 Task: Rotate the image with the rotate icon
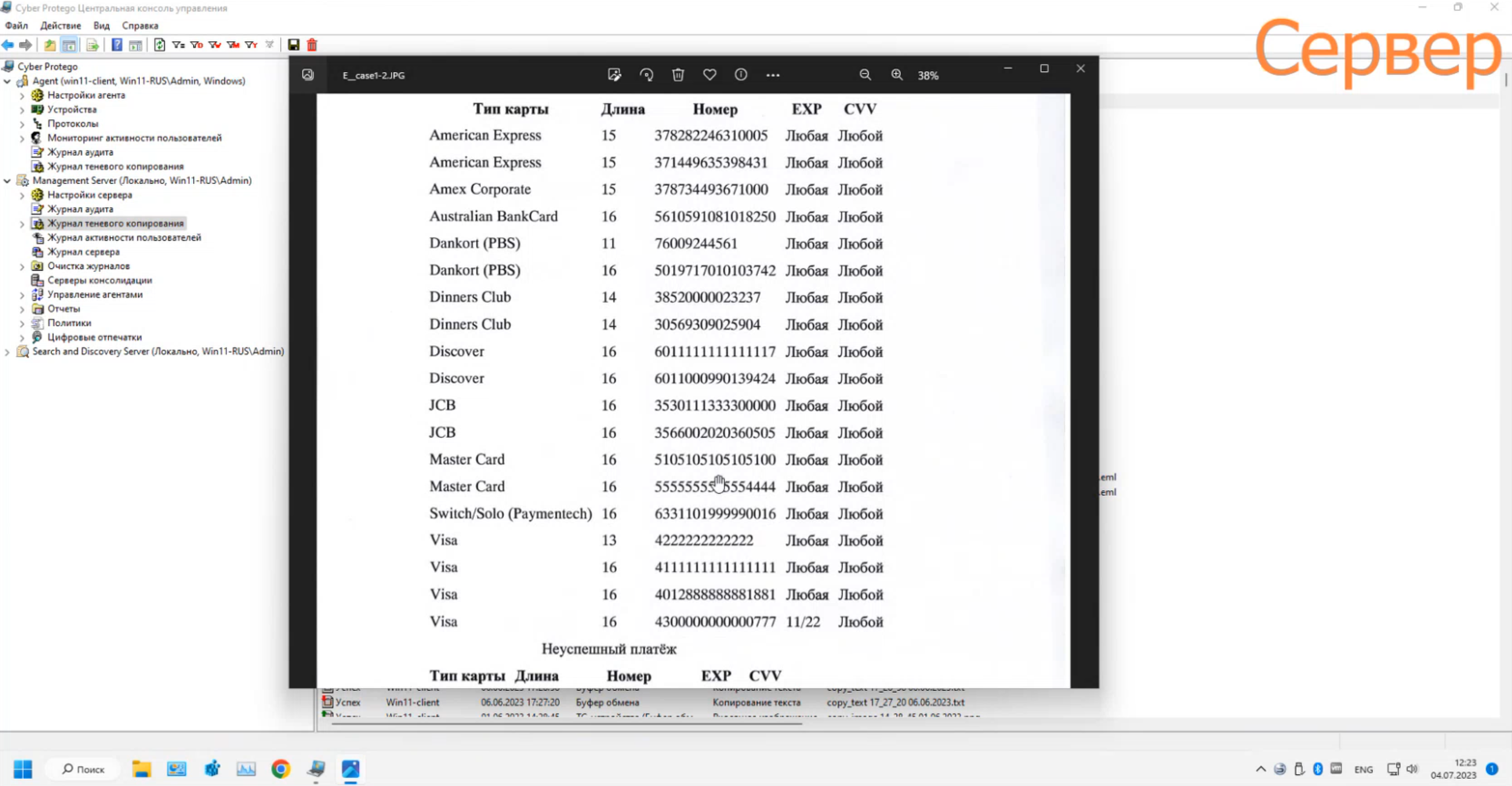pyautogui.click(x=646, y=75)
